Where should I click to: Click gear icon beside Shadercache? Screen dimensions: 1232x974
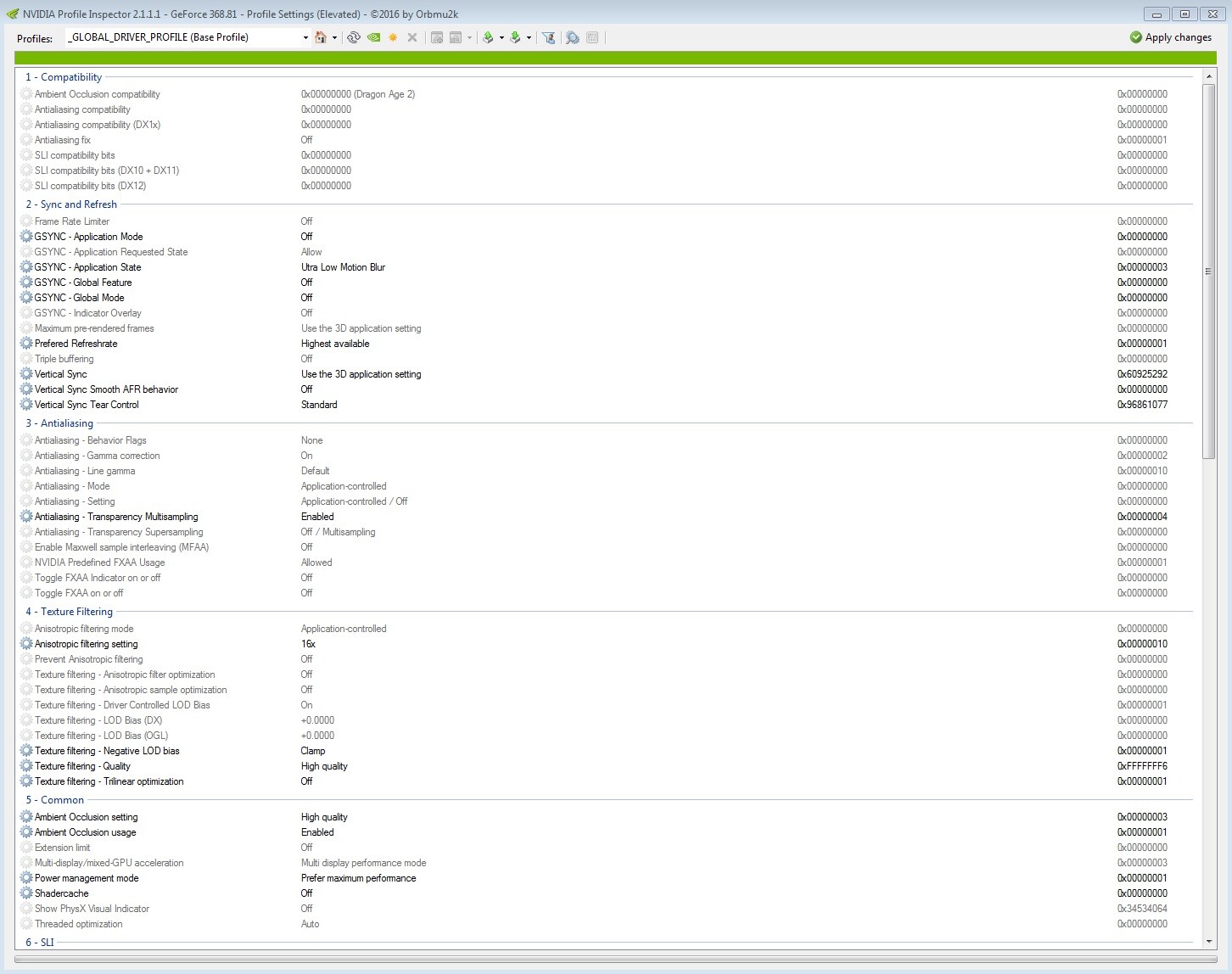(x=26, y=893)
